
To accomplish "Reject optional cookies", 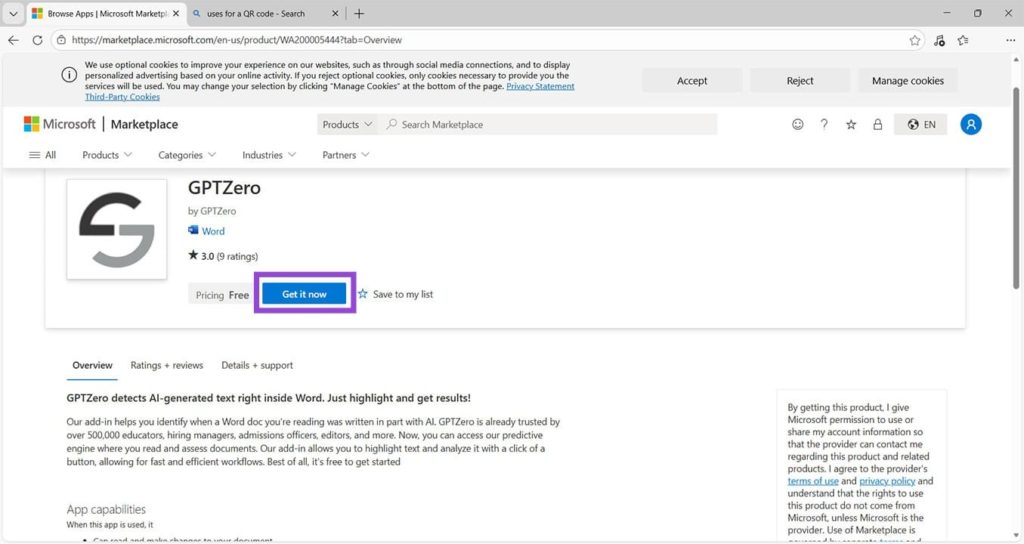I will 799,81.
